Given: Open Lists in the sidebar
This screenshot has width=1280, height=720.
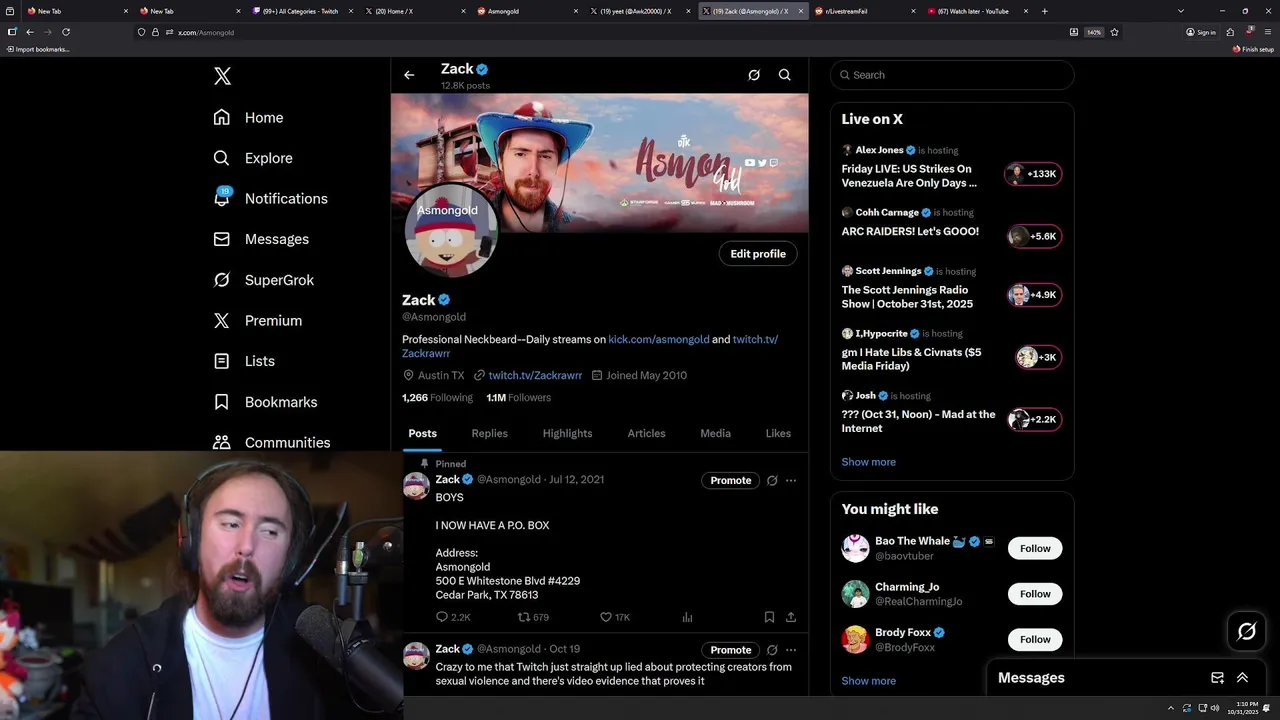Looking at the screenshot, I should pyautogui.click(x=244, y=361).
